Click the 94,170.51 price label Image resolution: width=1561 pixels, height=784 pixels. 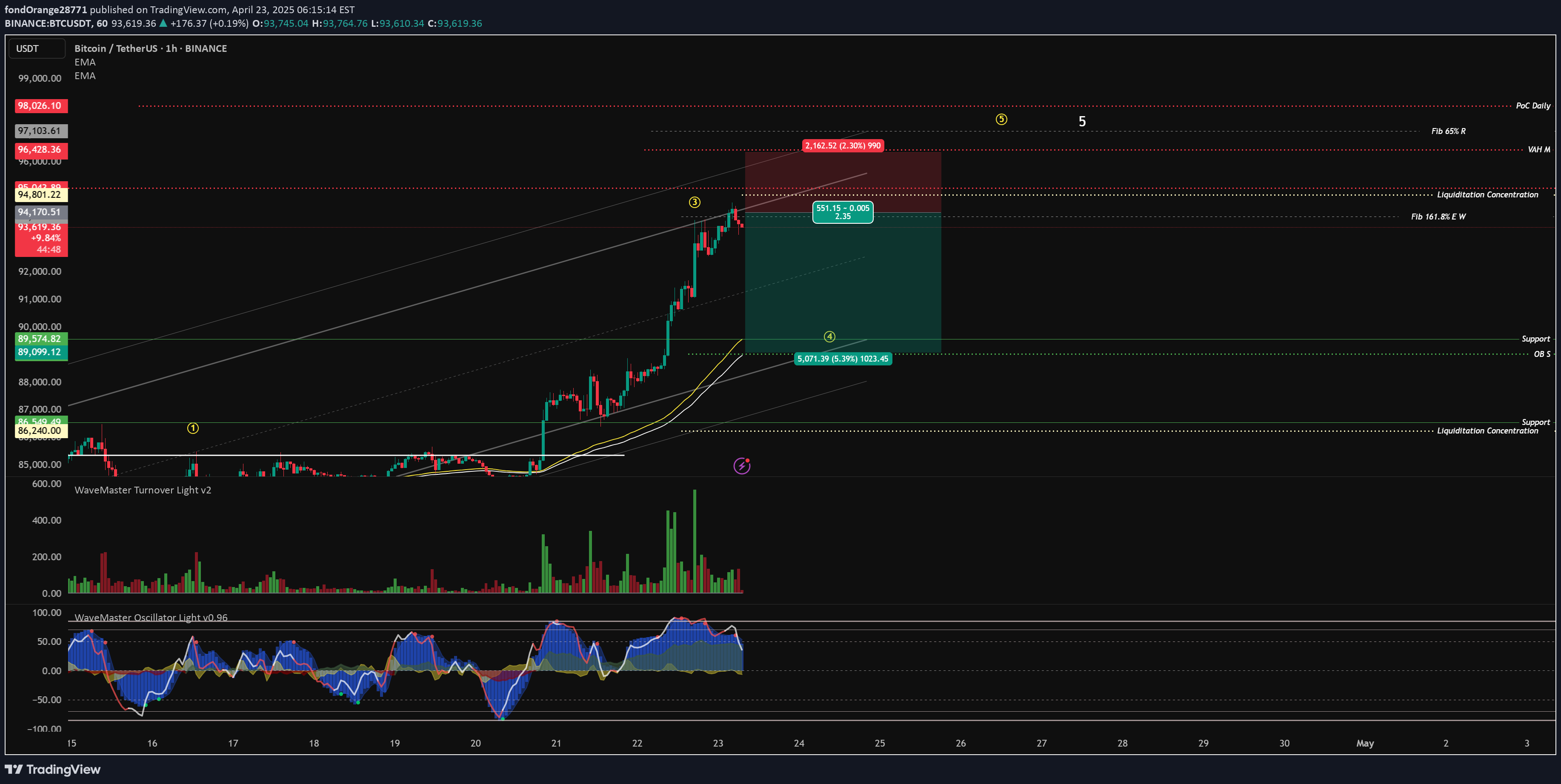41,212
